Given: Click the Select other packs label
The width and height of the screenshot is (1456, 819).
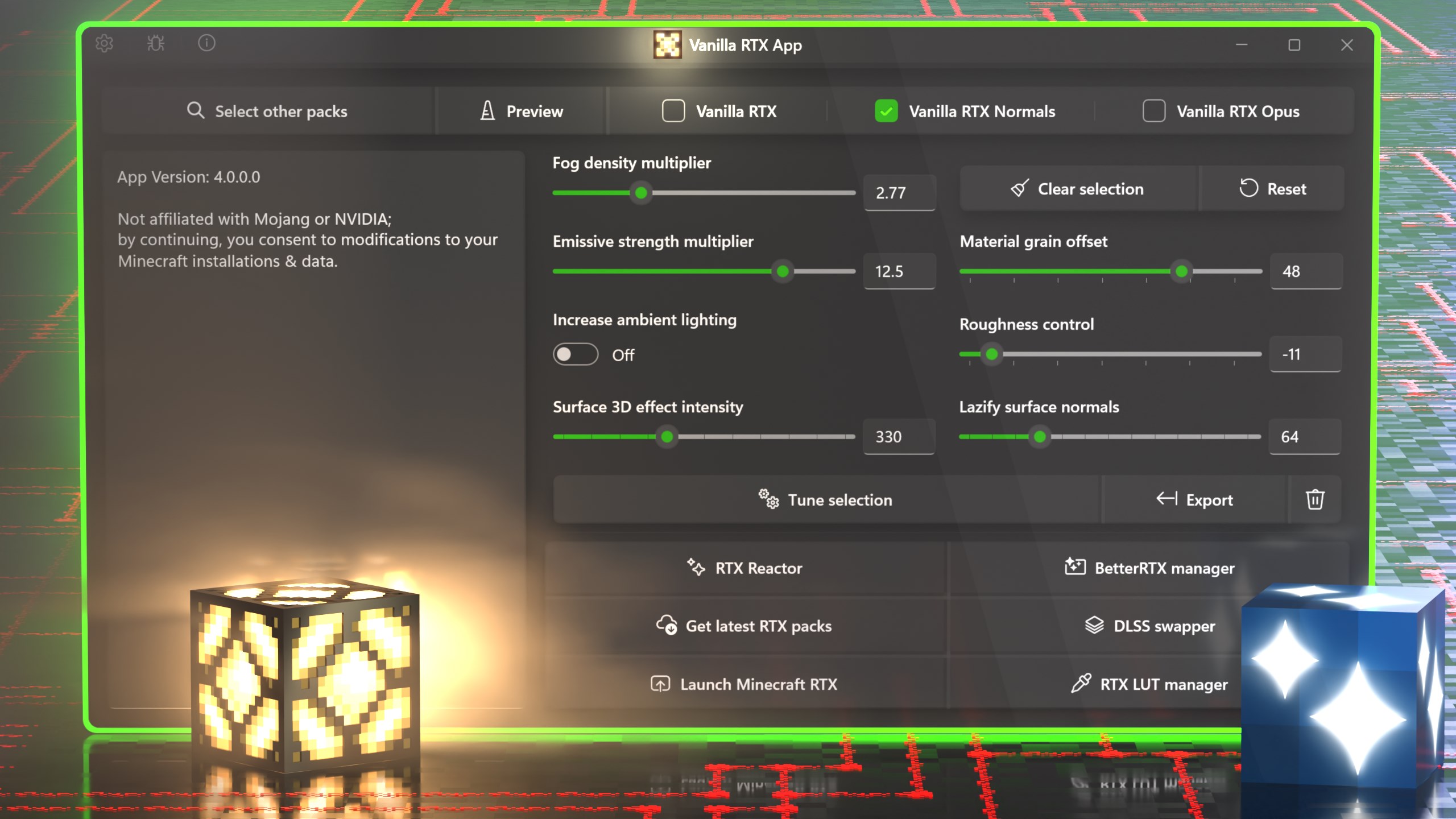Looking at the screenshot, I should click(x=281, y=111).
